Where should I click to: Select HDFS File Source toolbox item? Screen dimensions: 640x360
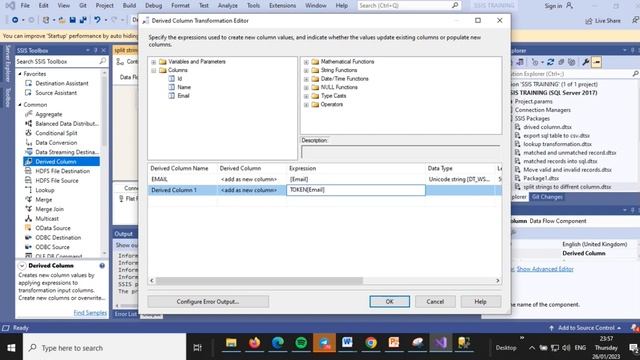click(x=52, y=180)
